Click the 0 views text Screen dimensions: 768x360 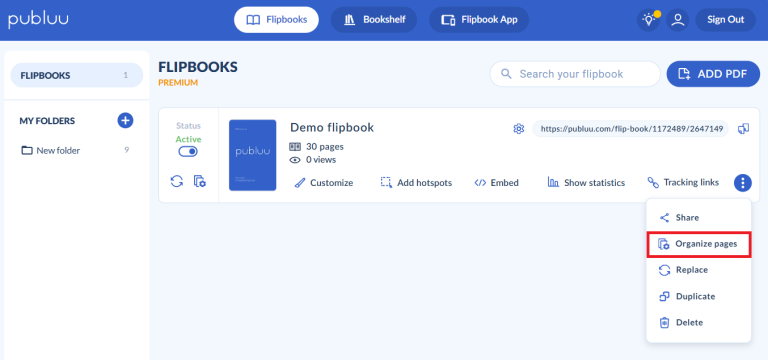[321, 160]
